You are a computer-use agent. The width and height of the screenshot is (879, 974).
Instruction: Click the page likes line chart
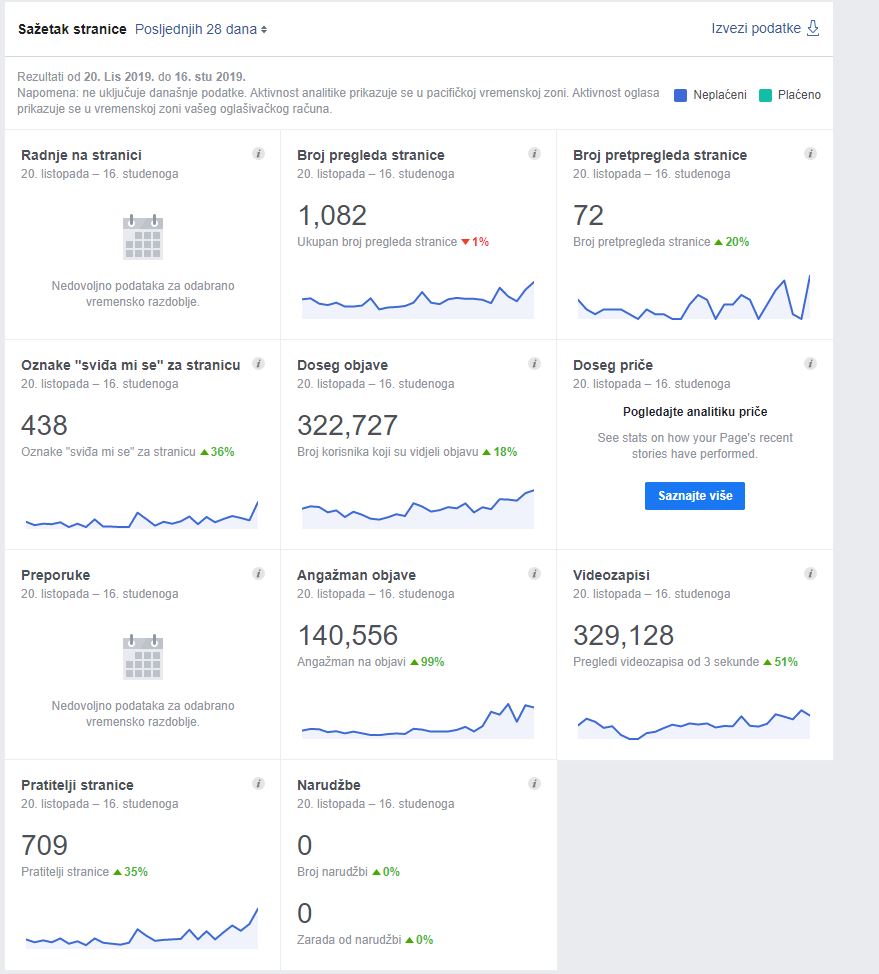(142, 515)
